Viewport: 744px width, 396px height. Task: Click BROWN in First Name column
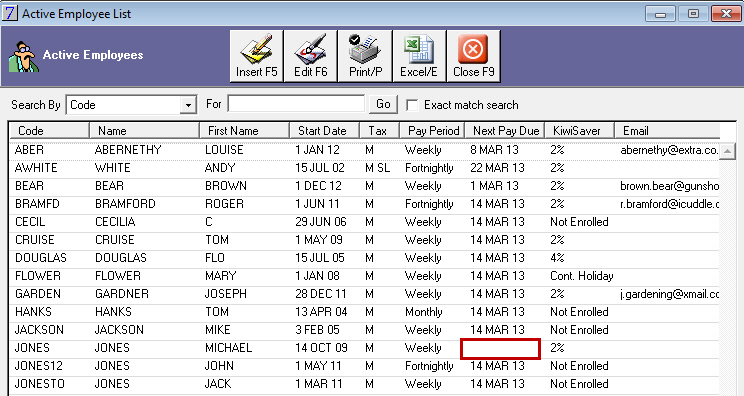[x=226, y=186]
